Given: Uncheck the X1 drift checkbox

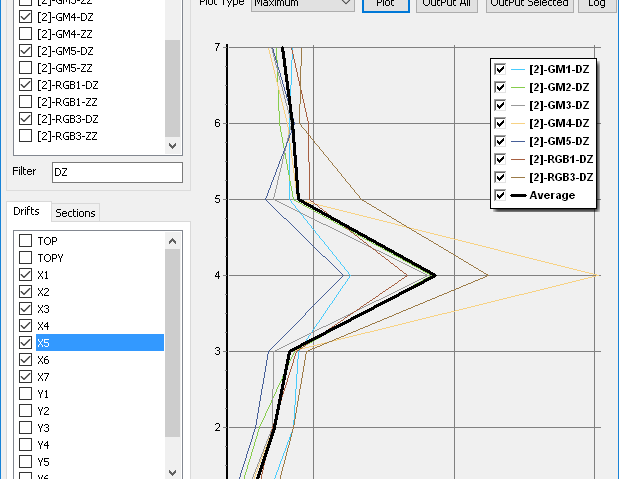Looking at the screenshot, I should pos(26,275).
